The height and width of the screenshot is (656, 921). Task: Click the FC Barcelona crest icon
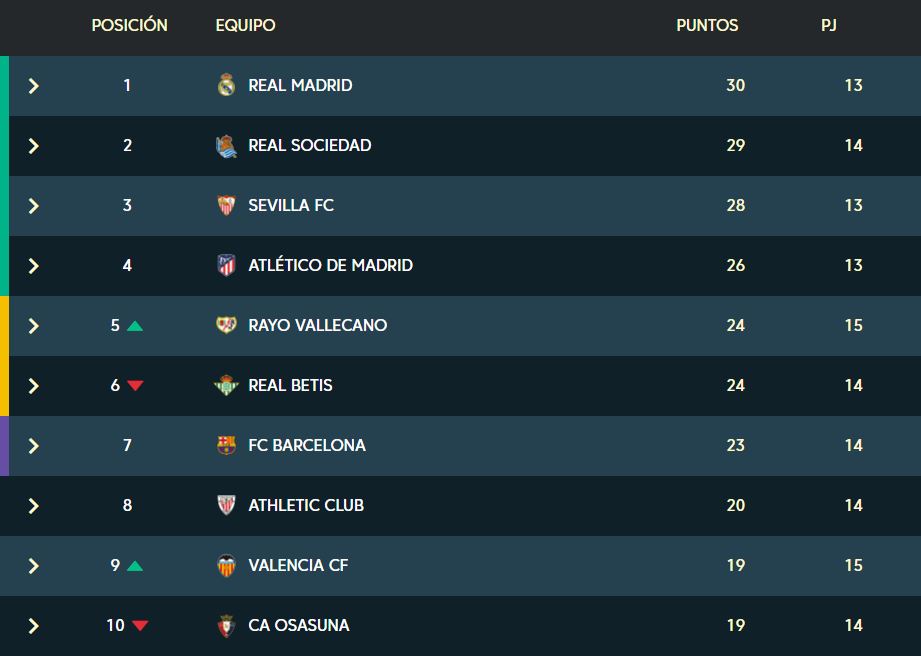tap(226, 445)
